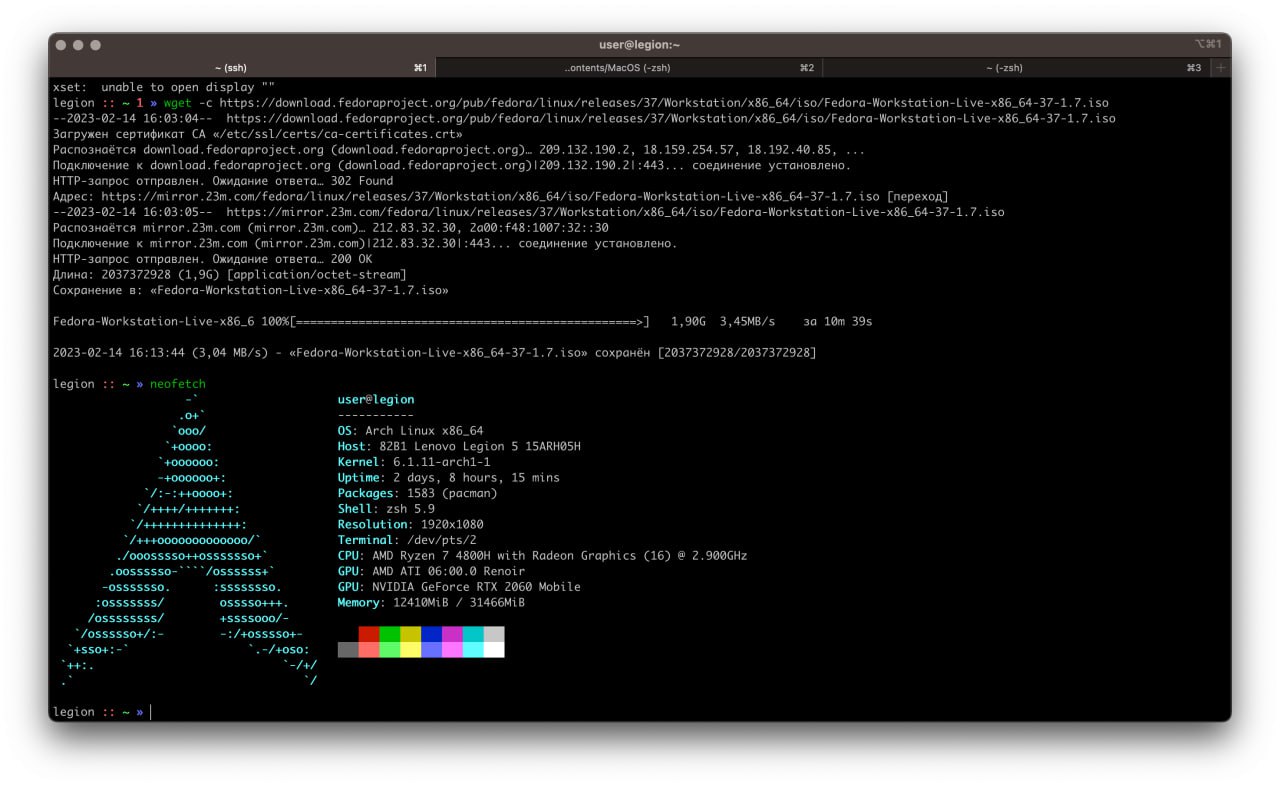Minimize the terminal window with the yellow button
This screenshot has width=1280, height=786.
coord(78,45)
